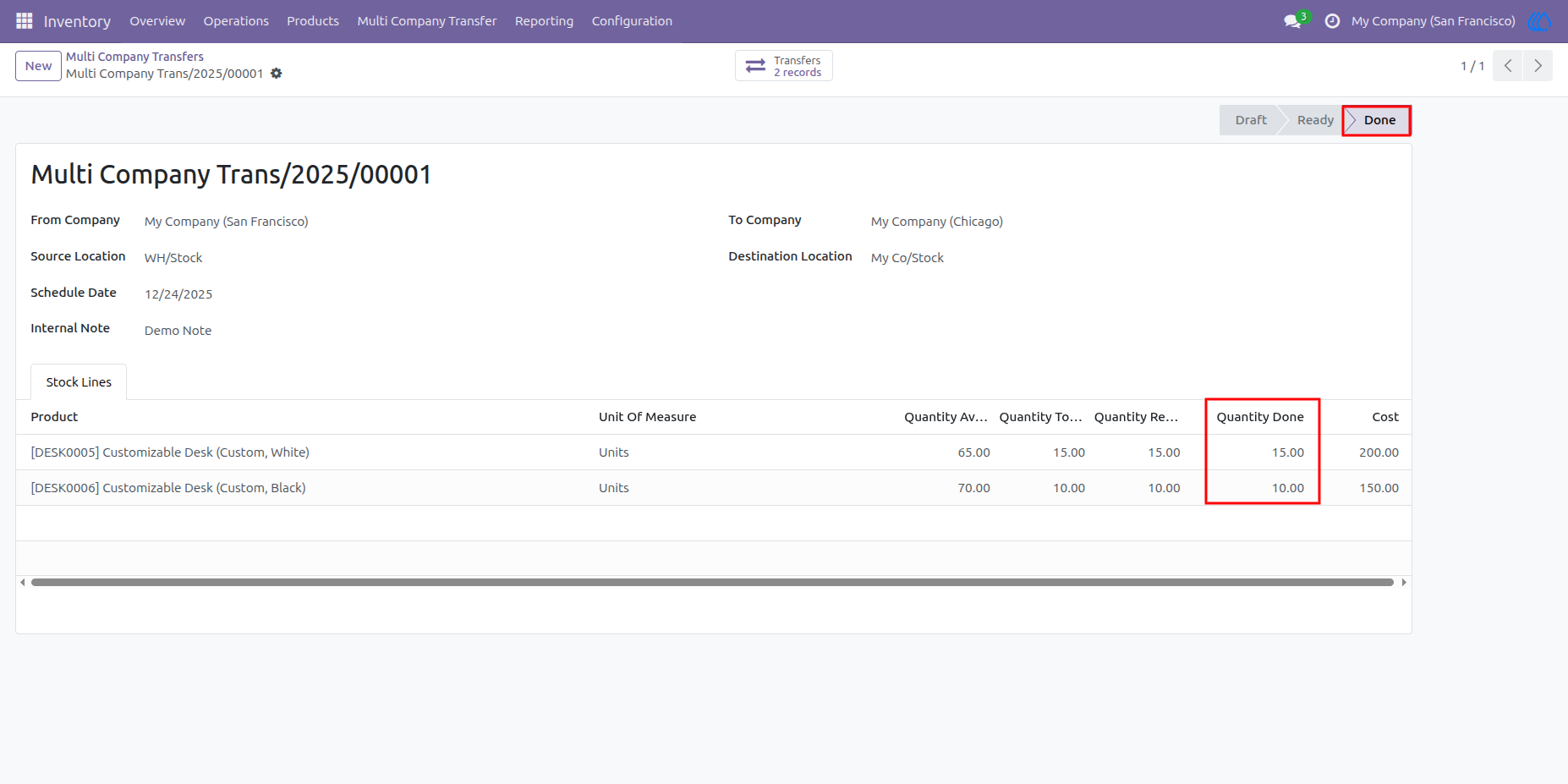Click the right scrollbar arrow

pos(1404,582)
